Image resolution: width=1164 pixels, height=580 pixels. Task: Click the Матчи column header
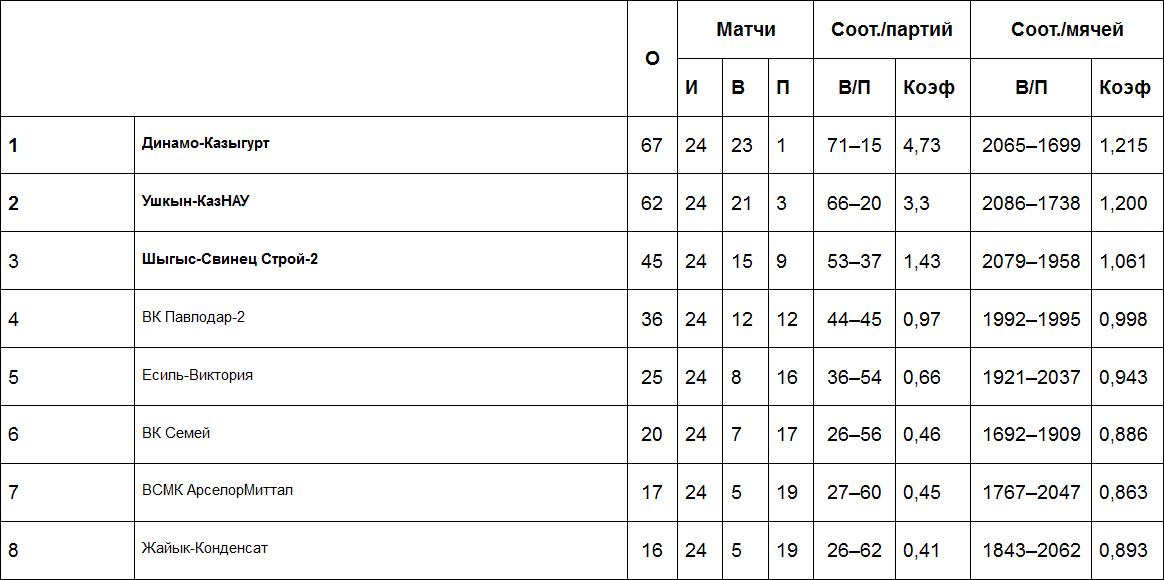[745, 29]
